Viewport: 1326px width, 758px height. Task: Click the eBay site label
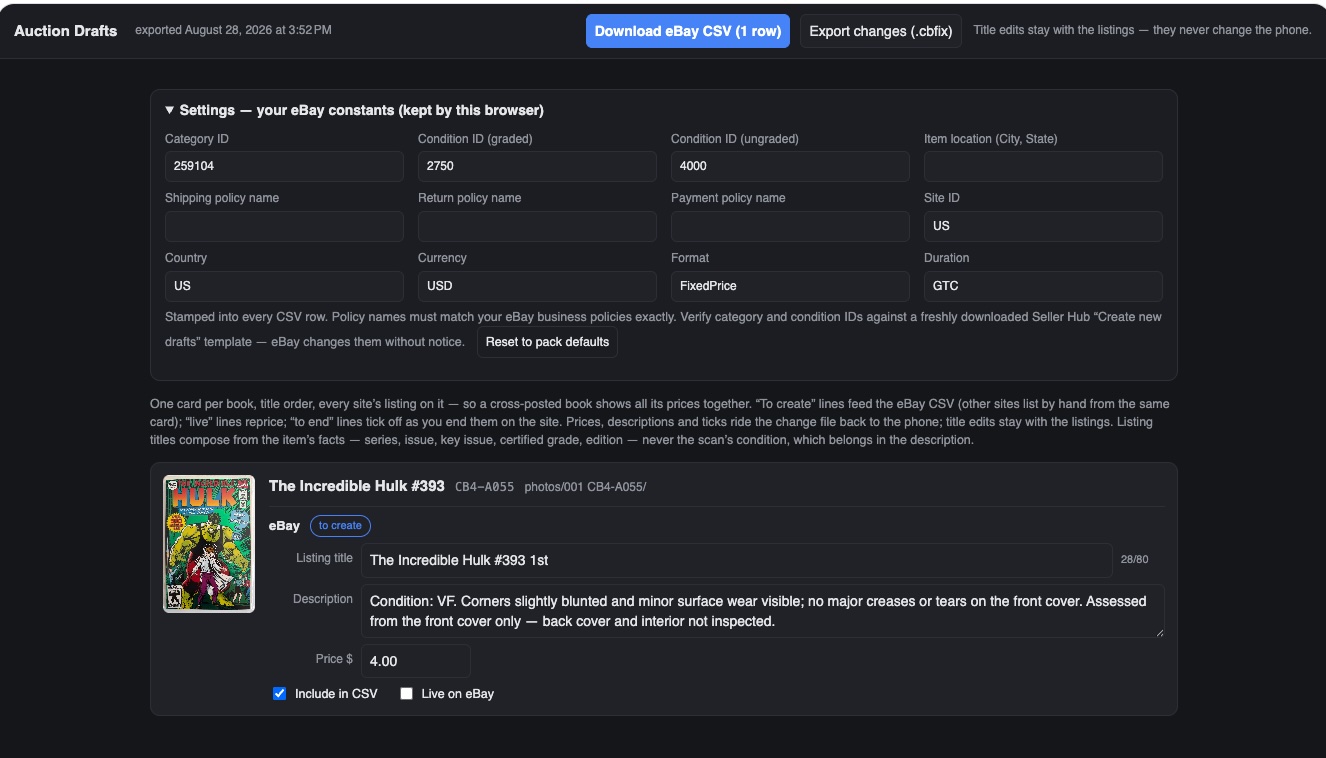[x=284, y=526]
